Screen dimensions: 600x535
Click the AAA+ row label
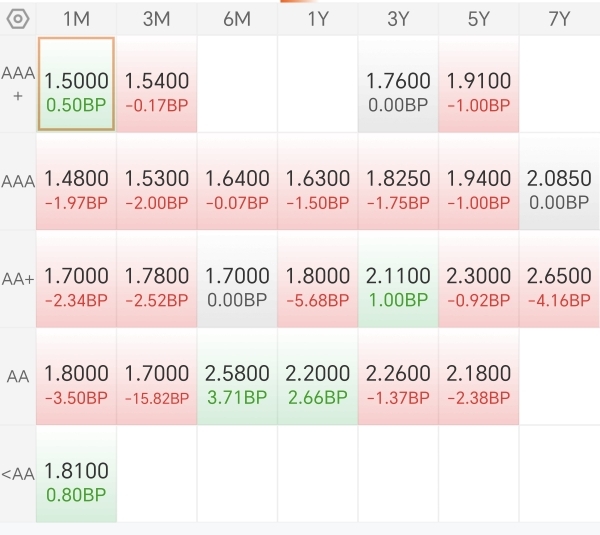click(x=18, y=84)
